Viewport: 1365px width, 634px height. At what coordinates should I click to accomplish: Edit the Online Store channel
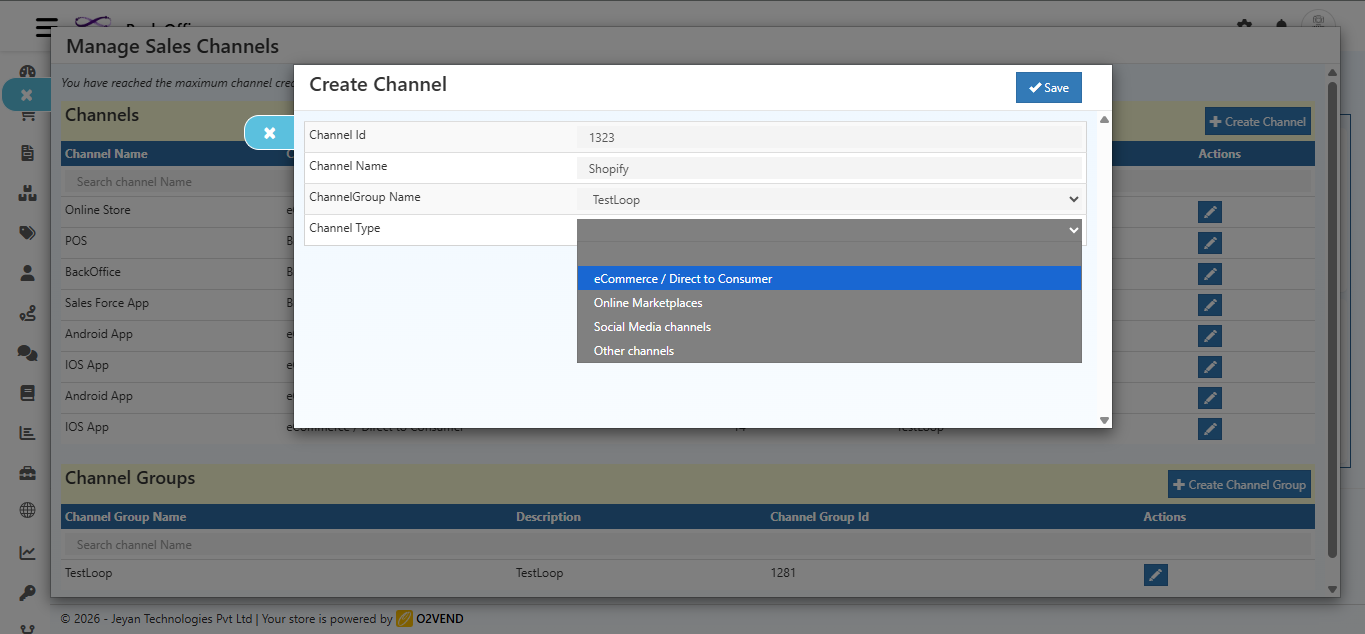1209,211
